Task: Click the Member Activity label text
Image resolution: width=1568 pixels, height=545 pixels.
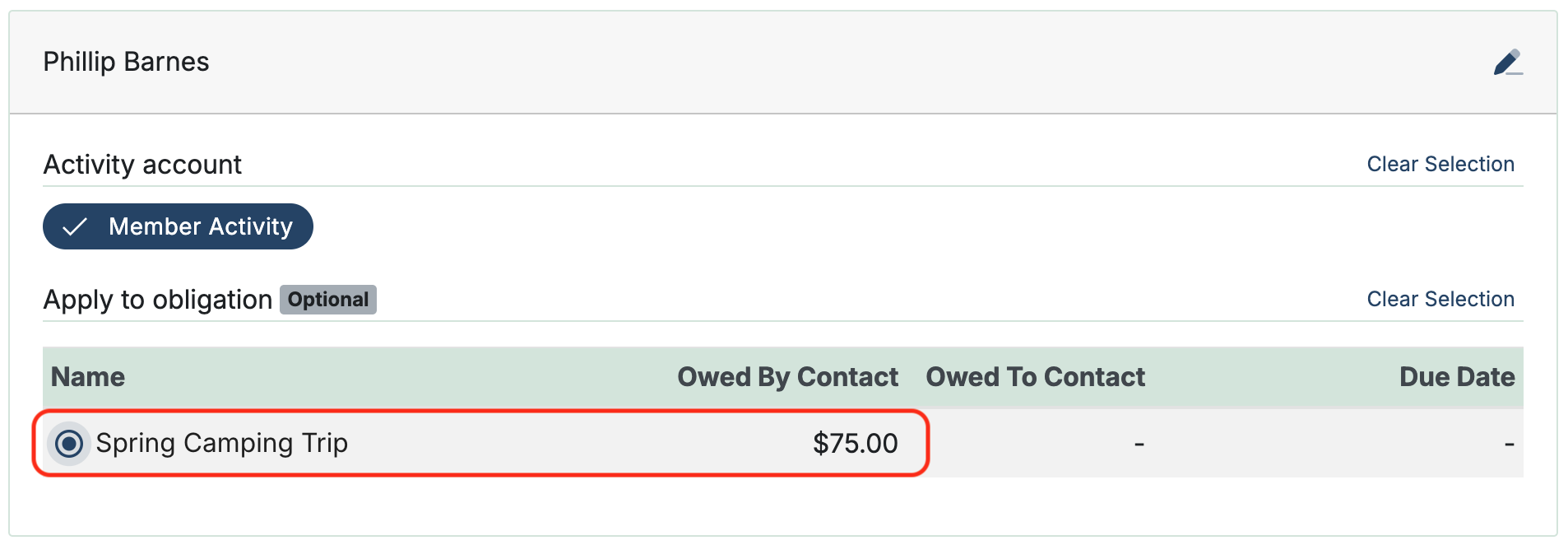Action: tap(201, 226)
